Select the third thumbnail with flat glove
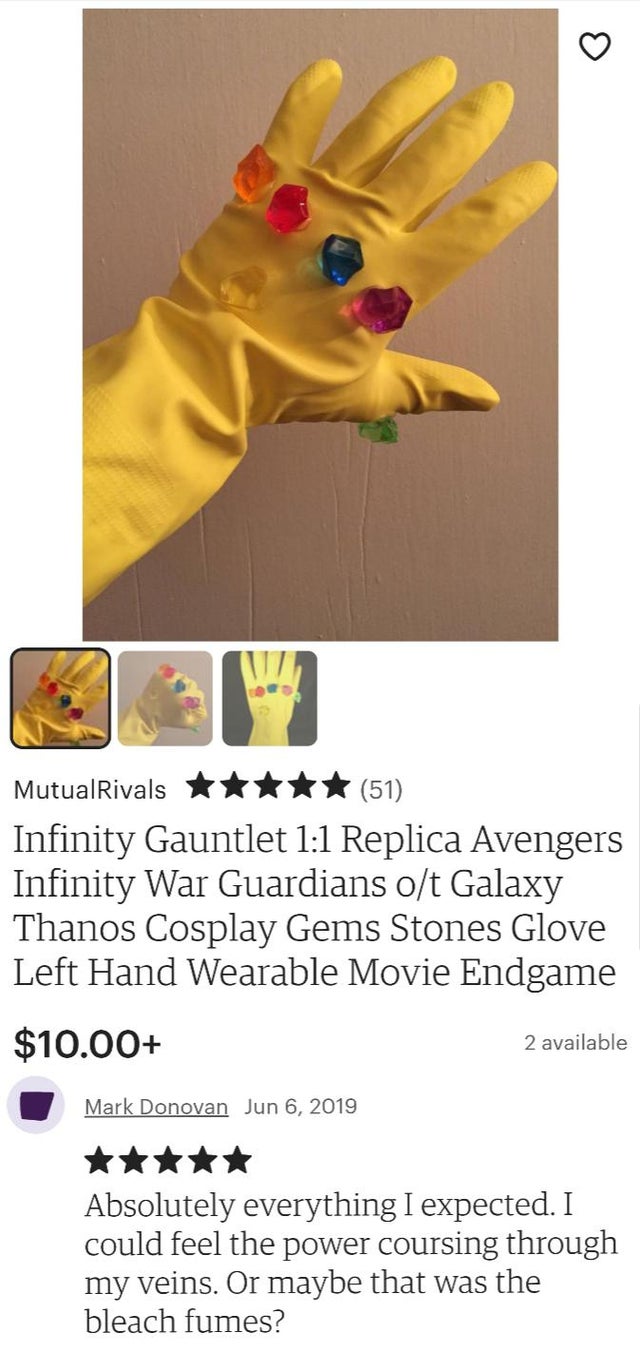640x1352 pixels. [269, 698]
